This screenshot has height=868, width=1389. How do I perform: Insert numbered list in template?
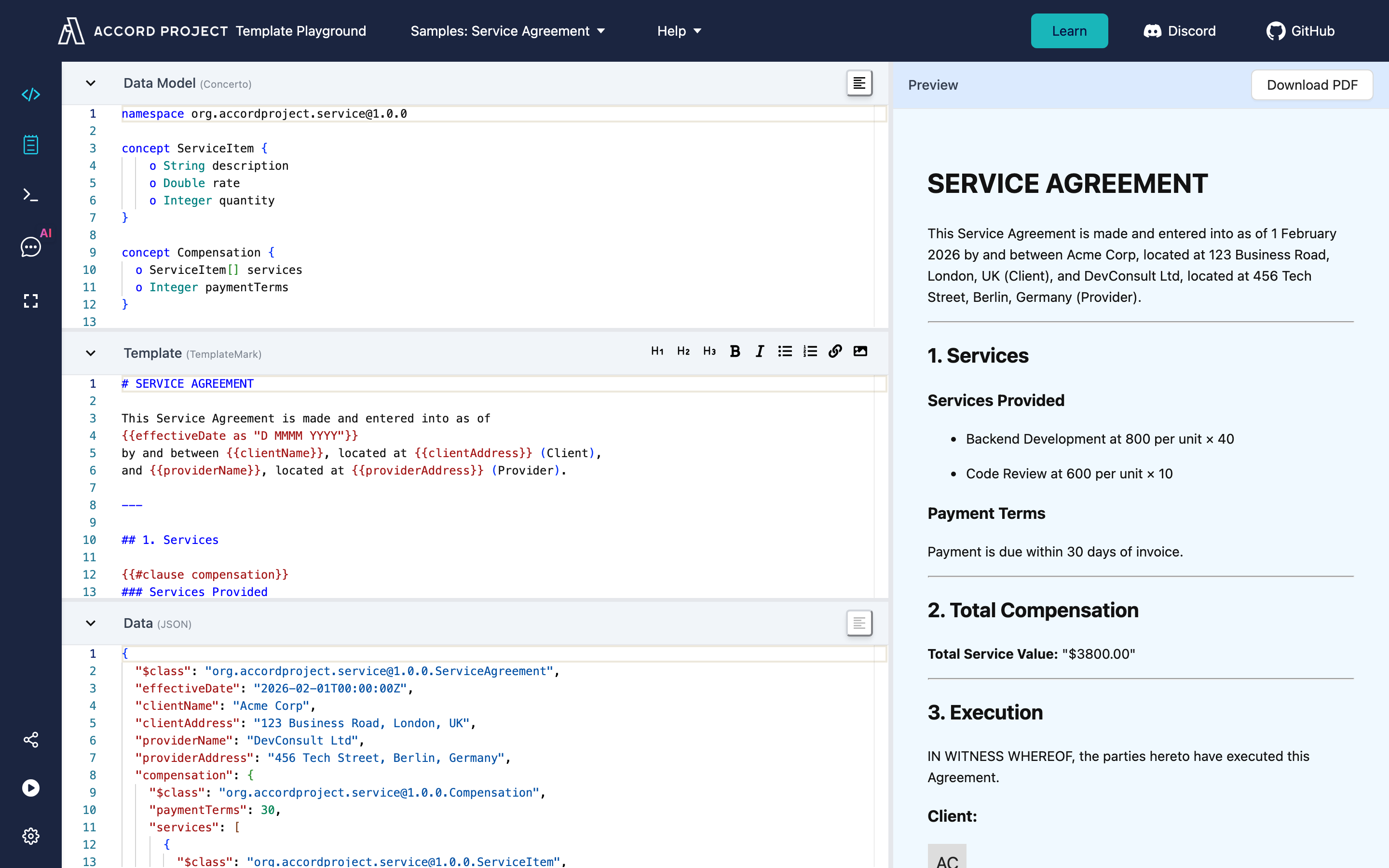(x=810, y=352)
